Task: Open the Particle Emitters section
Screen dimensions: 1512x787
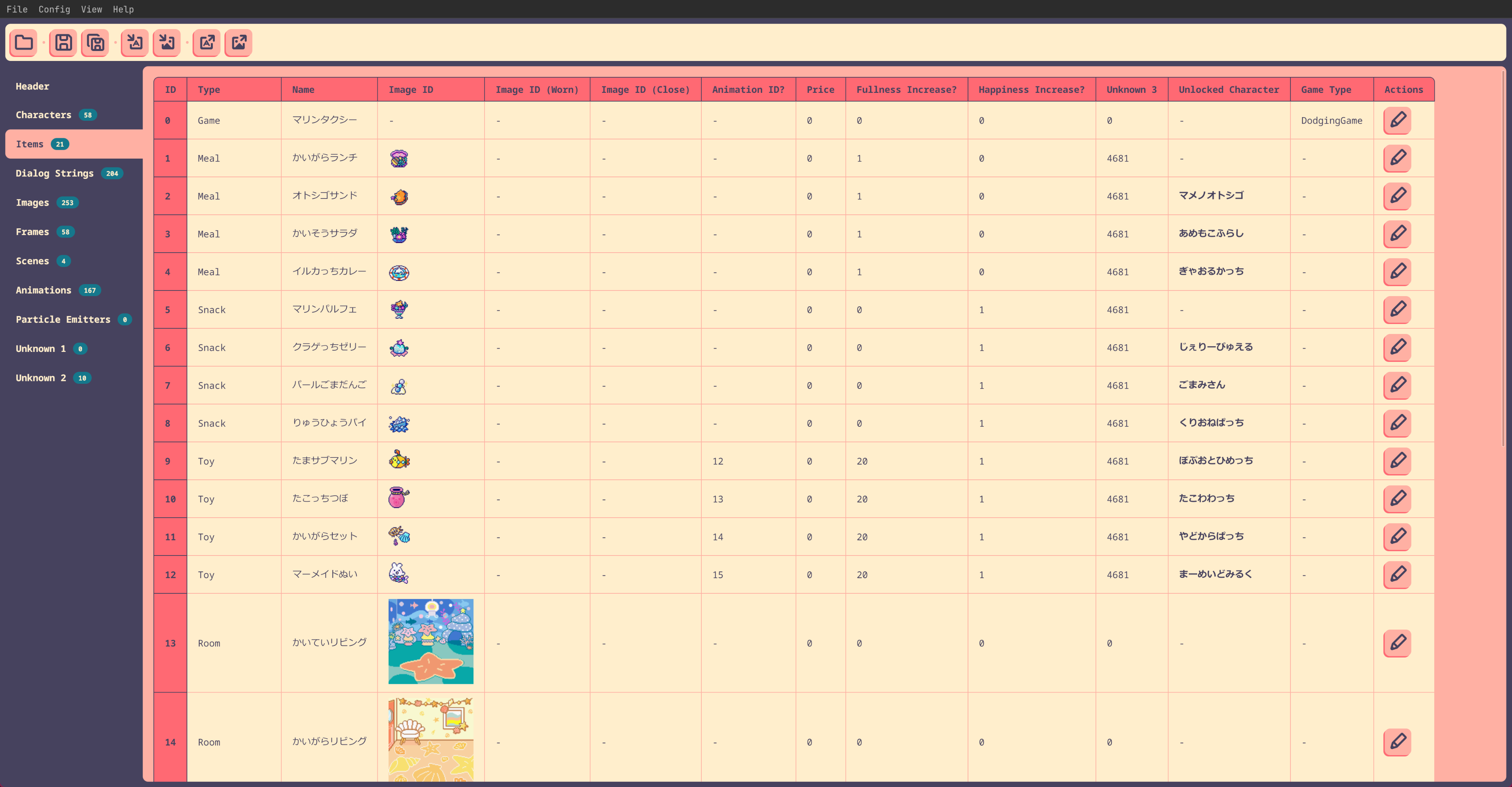Action: 74,319
